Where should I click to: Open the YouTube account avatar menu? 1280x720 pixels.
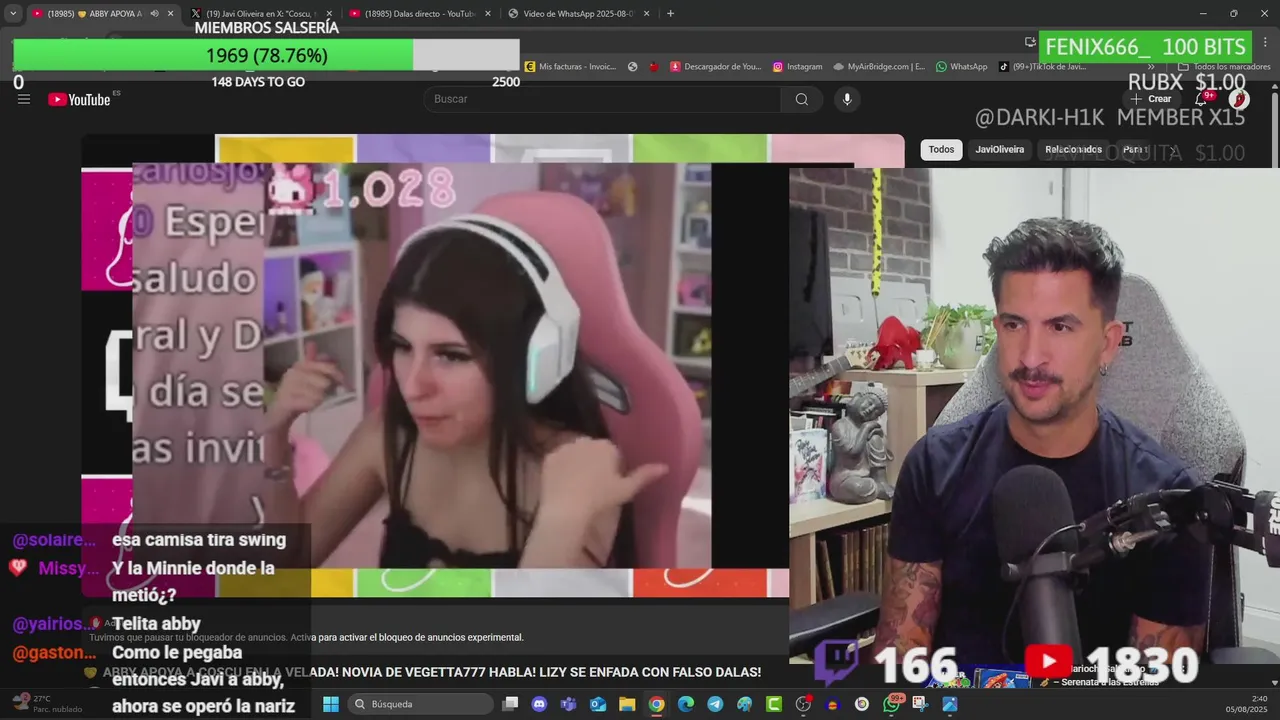point(1239,99)
